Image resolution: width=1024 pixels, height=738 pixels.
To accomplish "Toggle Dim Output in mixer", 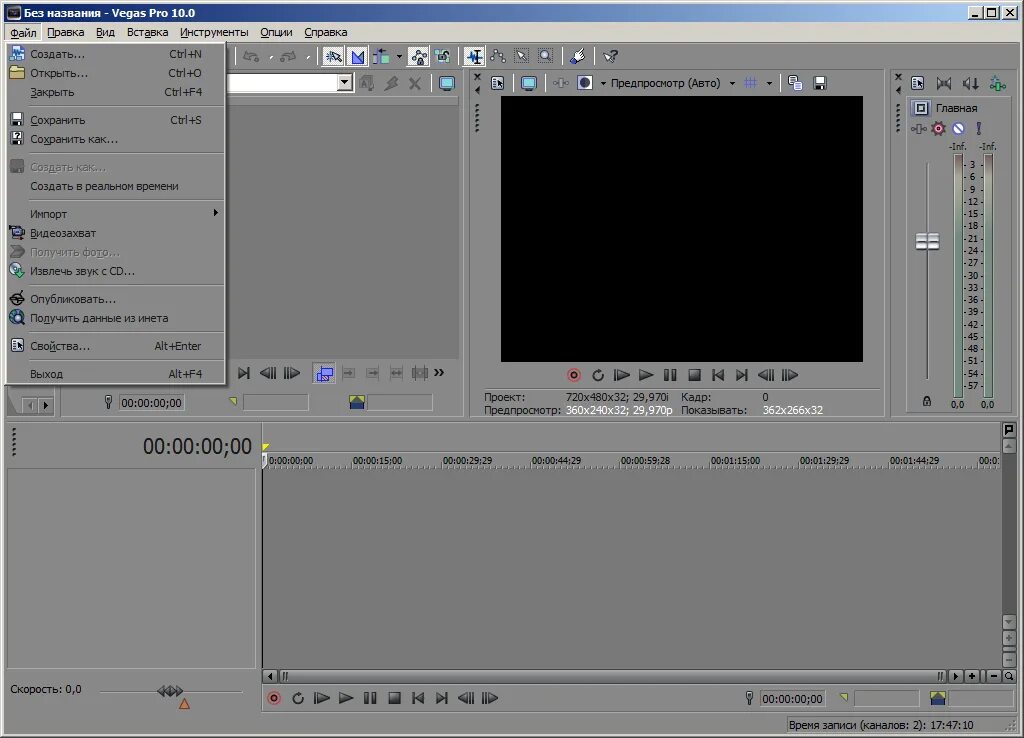I will tap(970, 84).
